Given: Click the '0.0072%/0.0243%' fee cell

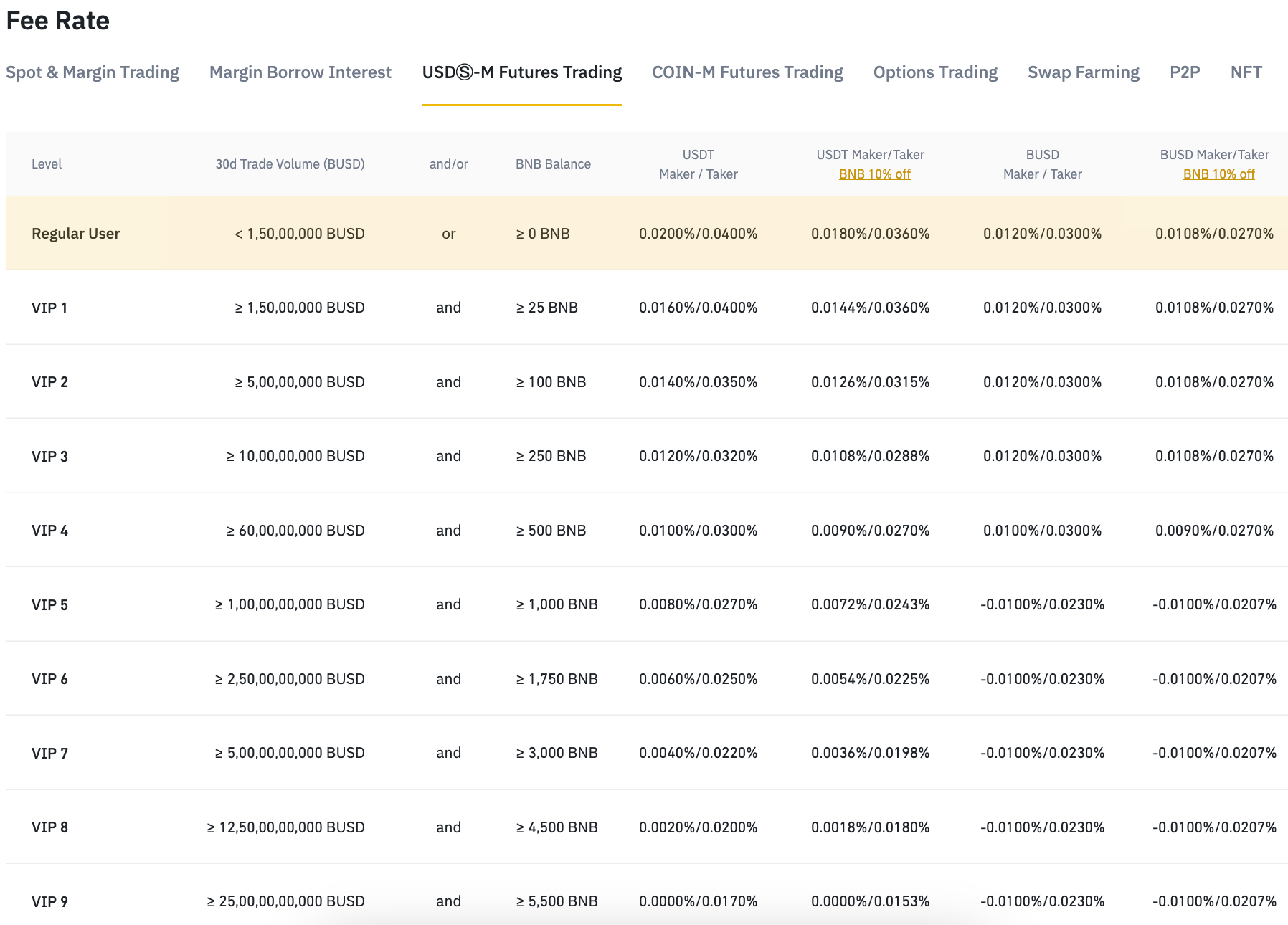Looking at the screenshot, I should [871, 604].
